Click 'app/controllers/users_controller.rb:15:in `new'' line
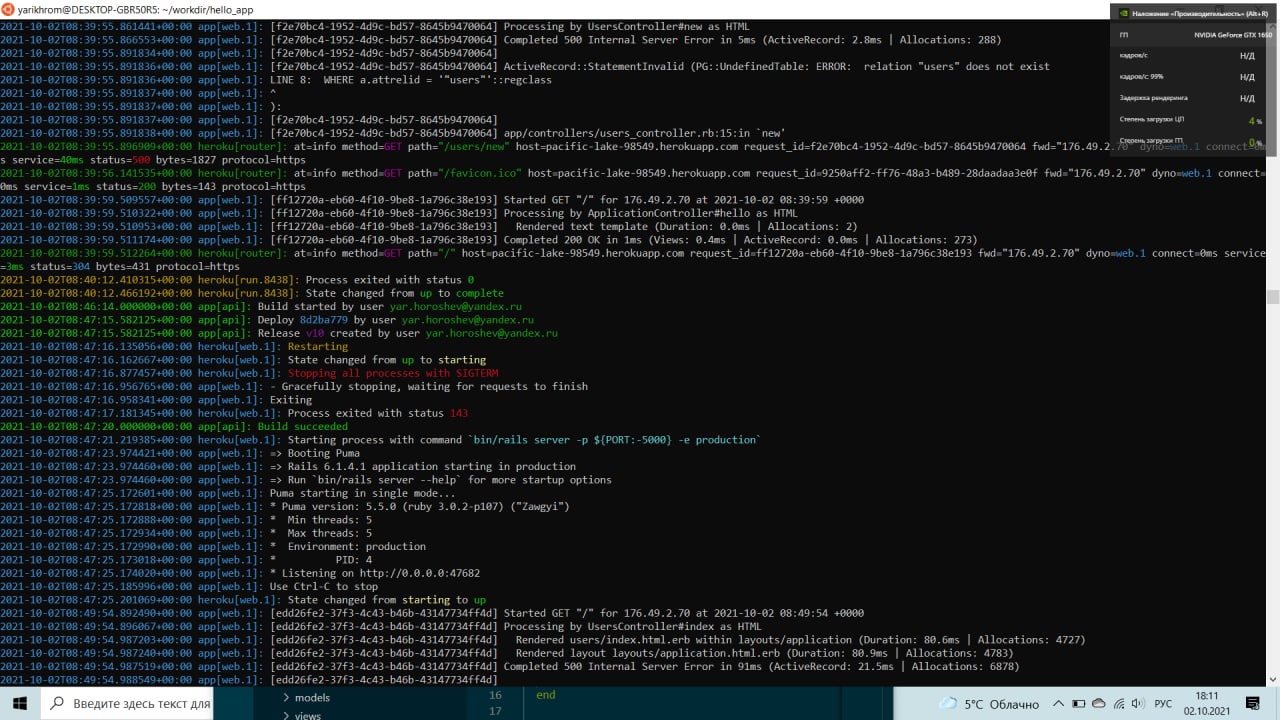This screenshot has width=1280, height=720. coord(644,133)
